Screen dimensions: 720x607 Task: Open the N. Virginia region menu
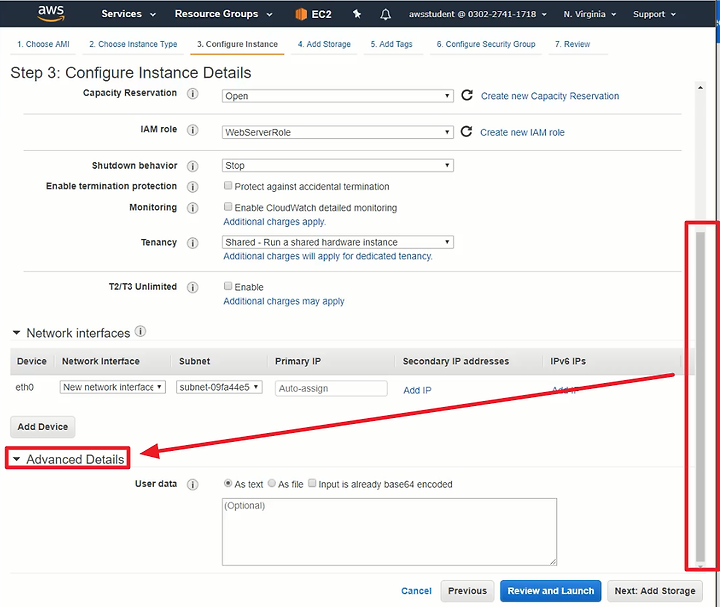pyautogui.click(x=590, y=14)
